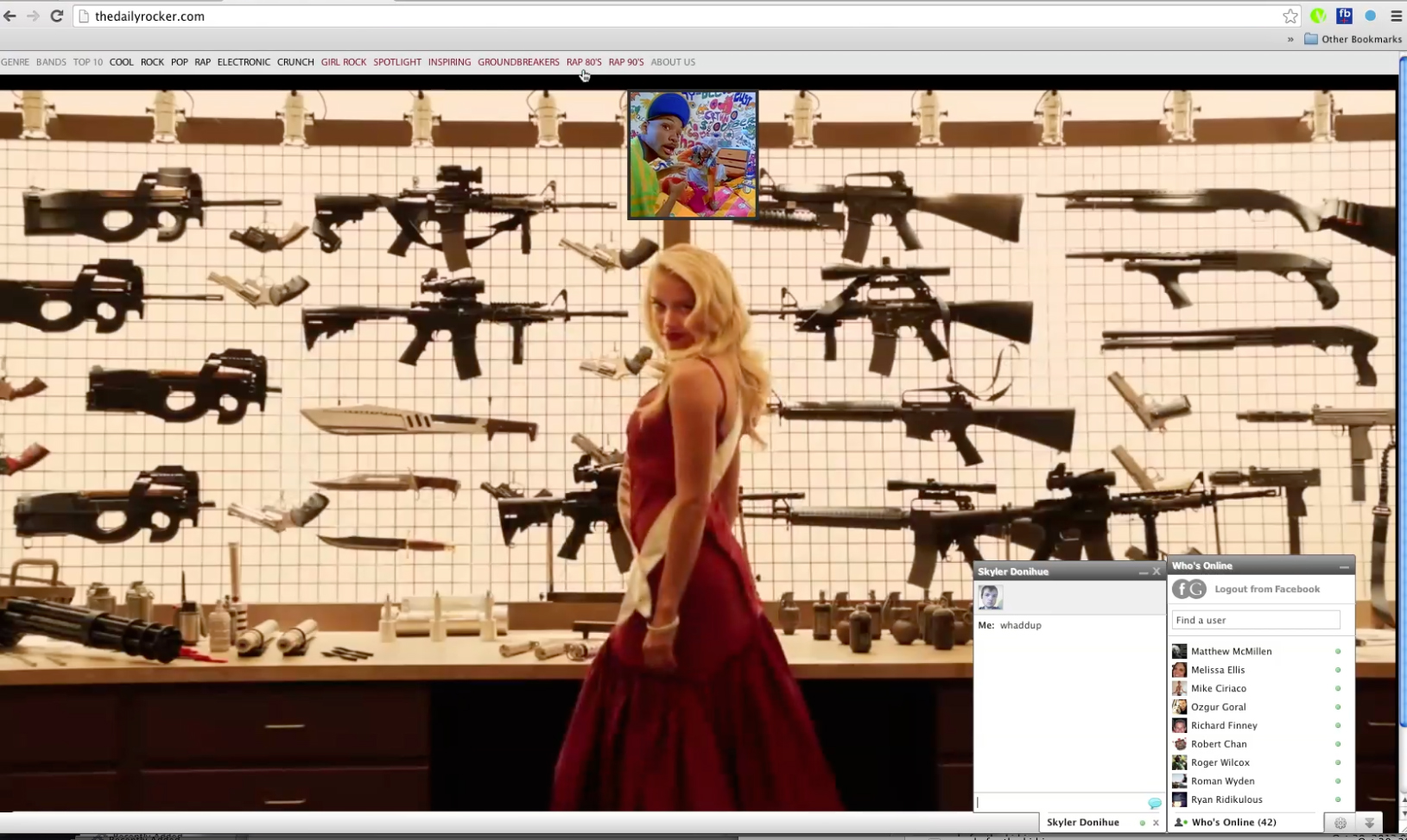Go to the GIRL ROCK genre
Image resolution: width=1407 pixels, height=840 pixels.
point(343,62)
